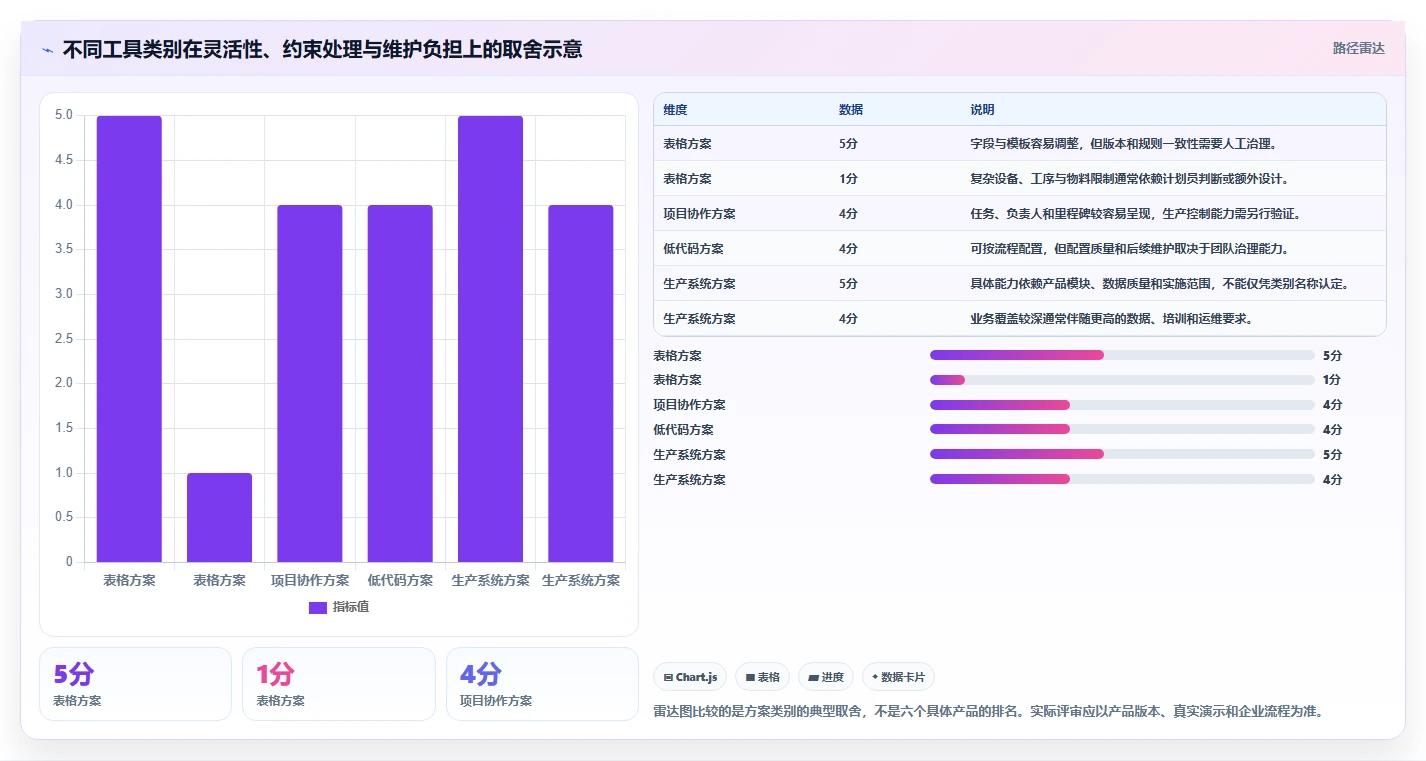Click the 生产系统方案 bar with value 5
The height and width of the screenshot is (761, 1426).
point(490,339)
